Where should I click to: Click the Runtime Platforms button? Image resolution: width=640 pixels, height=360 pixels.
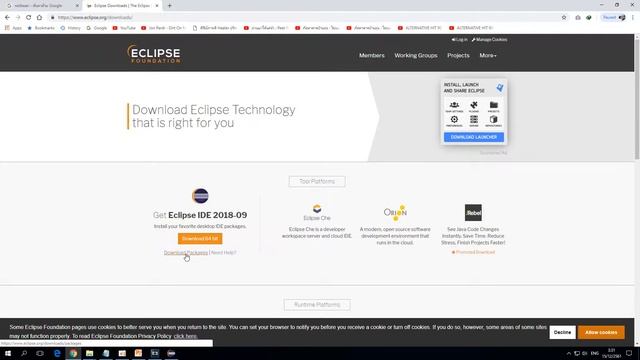317,304
